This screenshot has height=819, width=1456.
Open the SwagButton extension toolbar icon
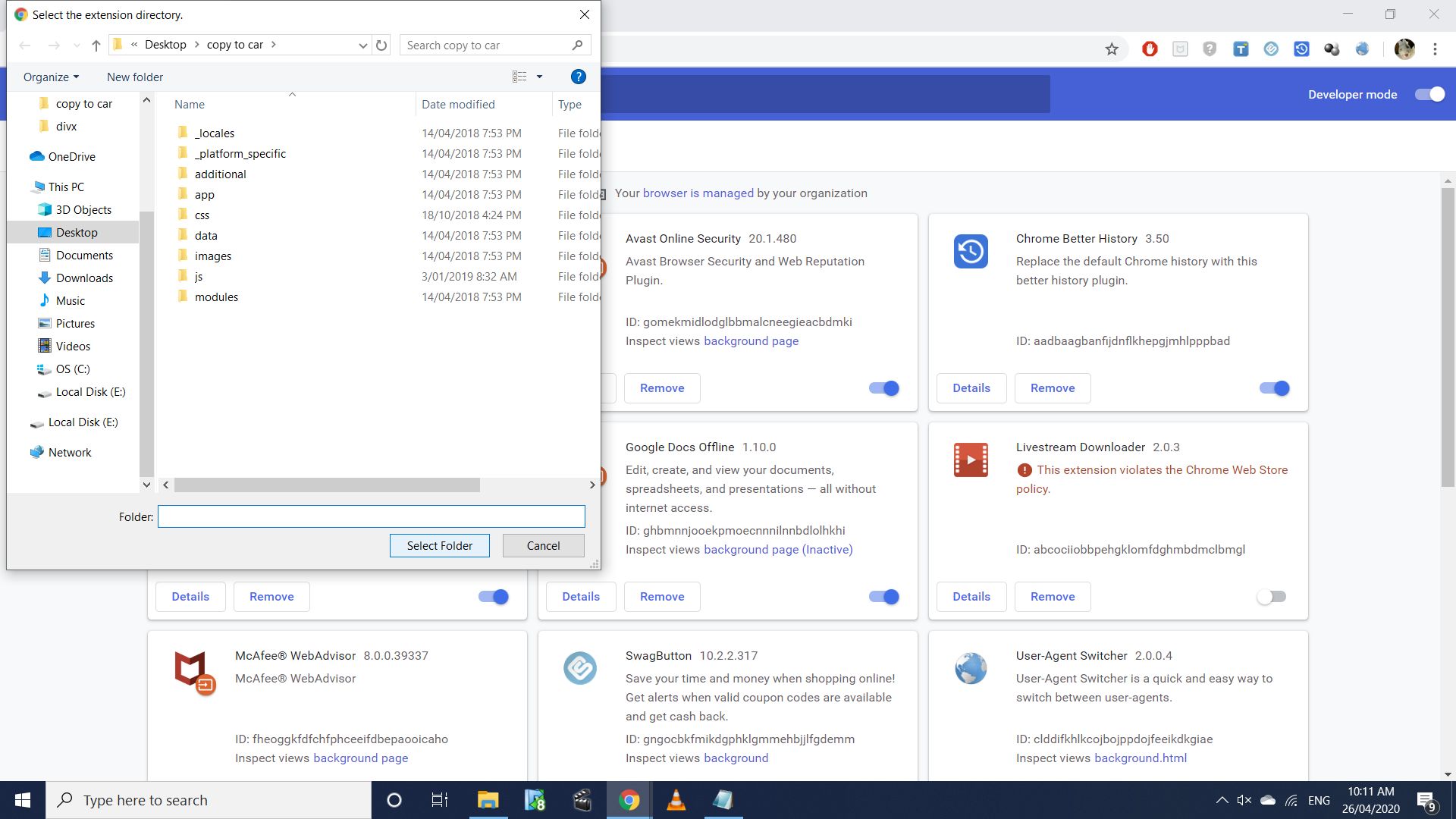point(1271,49)
